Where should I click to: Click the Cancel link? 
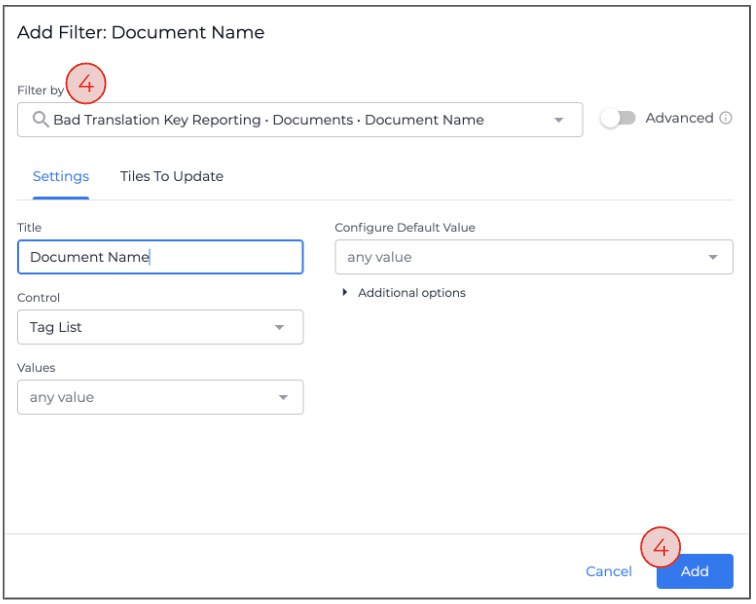(x=608, y=571)
